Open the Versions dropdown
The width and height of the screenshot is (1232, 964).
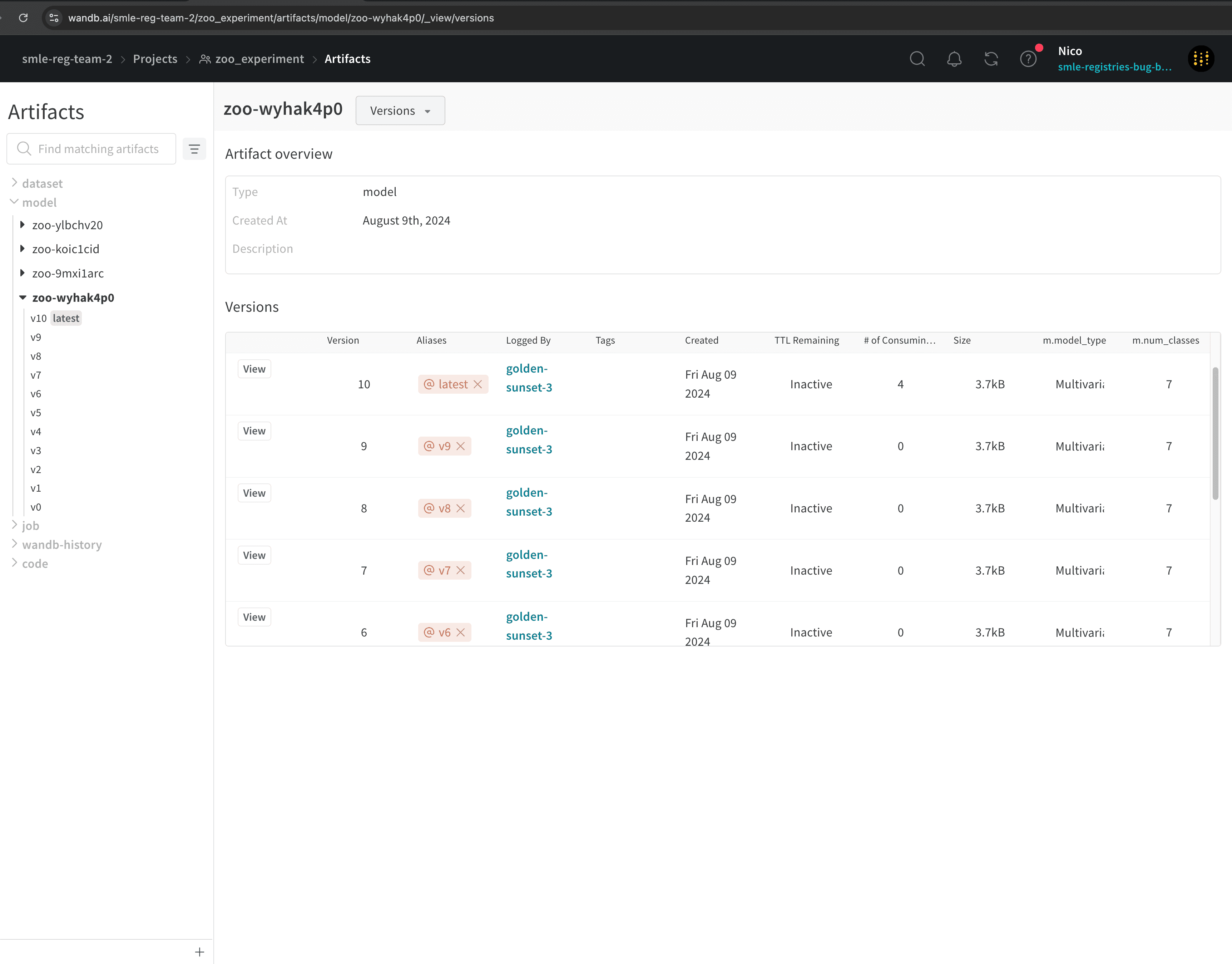pyautogui.click(x=401, y=110)
